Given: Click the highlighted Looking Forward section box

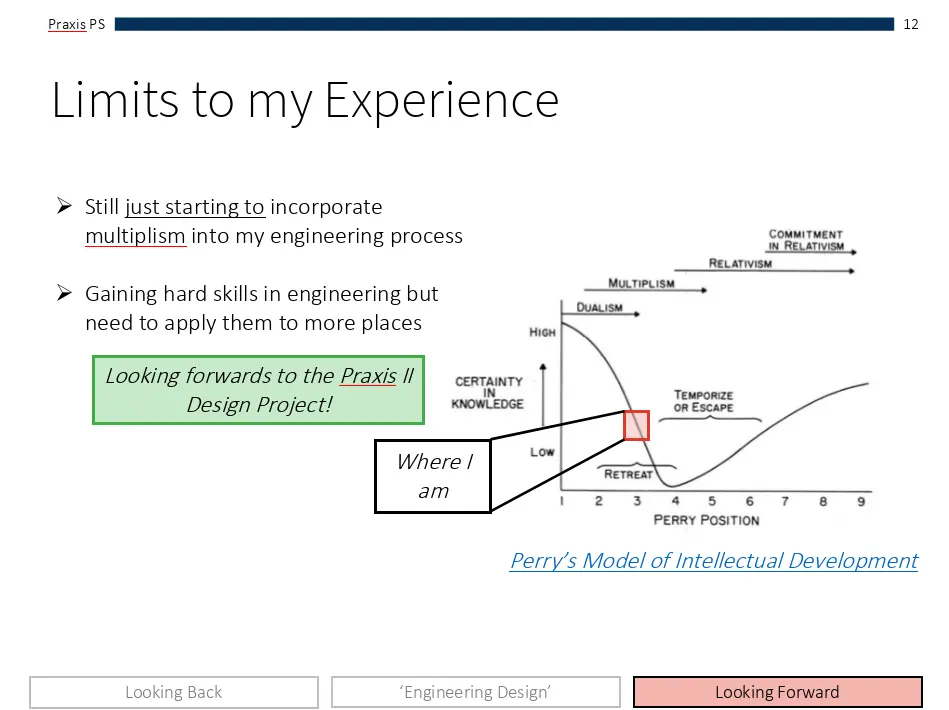Looking at the screenshot, I should 777,692.
